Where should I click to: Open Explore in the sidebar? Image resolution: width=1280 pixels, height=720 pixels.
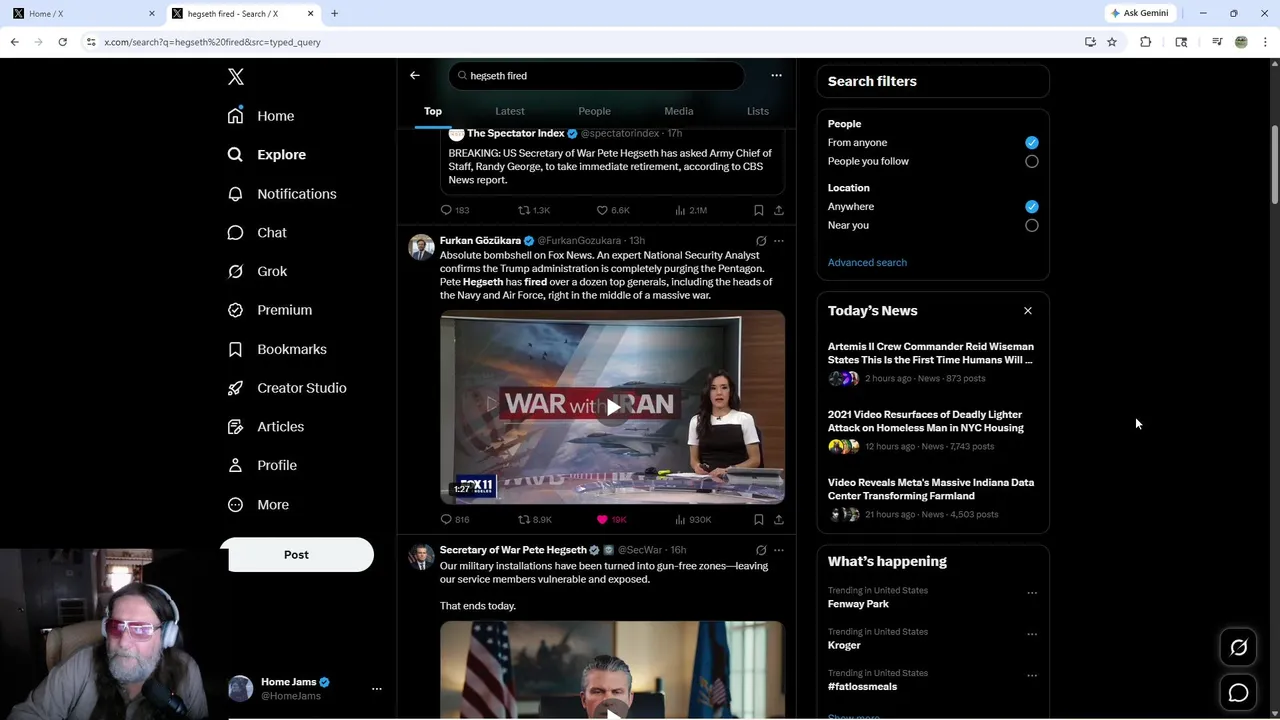pyautogui.click(x=267, y=155)
